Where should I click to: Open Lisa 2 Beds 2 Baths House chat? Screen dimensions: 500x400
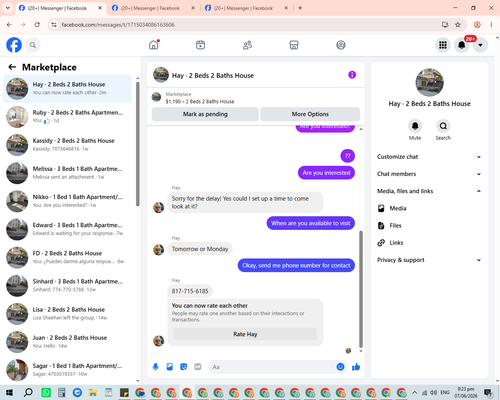tap(67, 314)
